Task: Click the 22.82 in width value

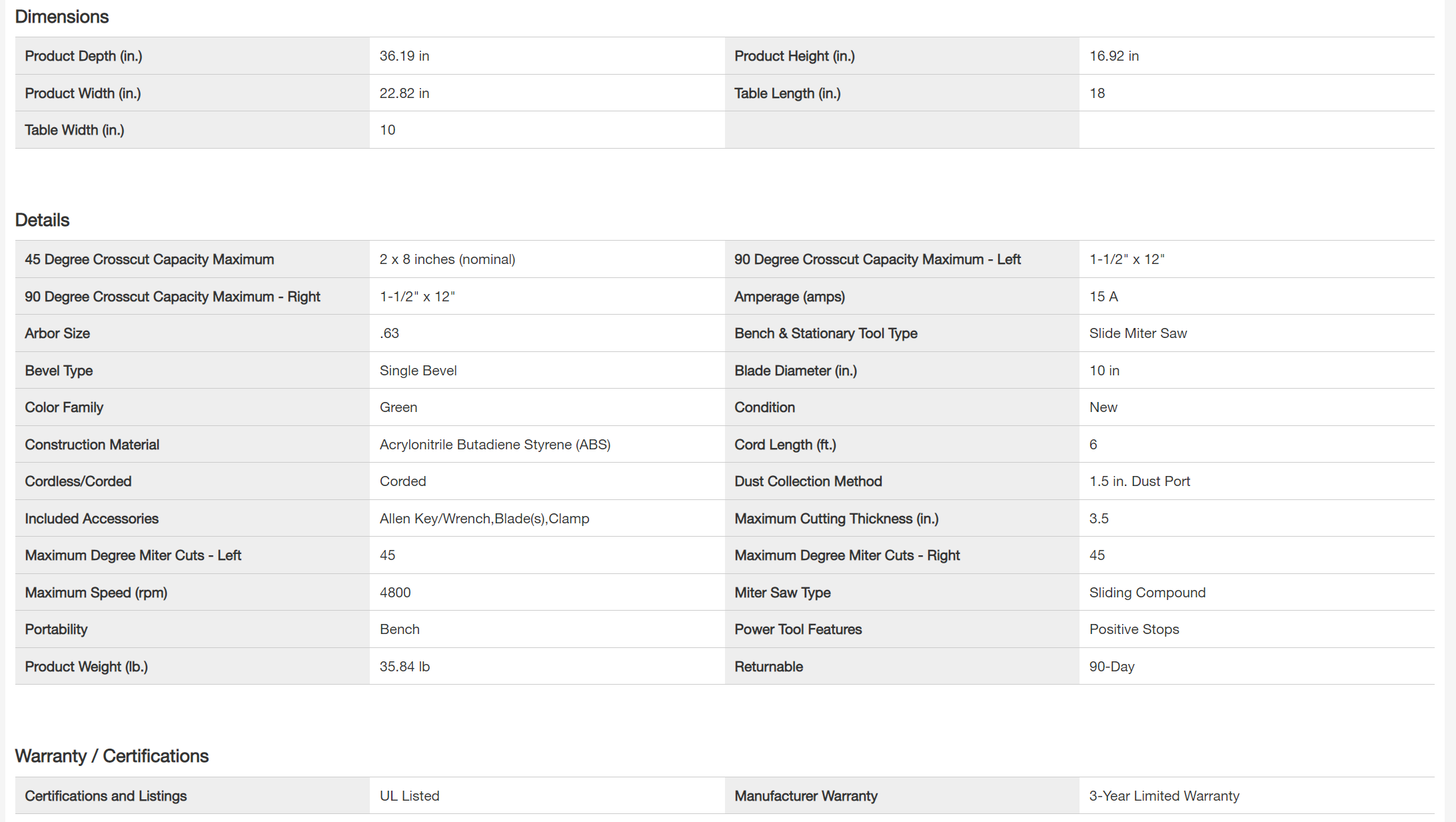Action: click(x=404, y=93)
